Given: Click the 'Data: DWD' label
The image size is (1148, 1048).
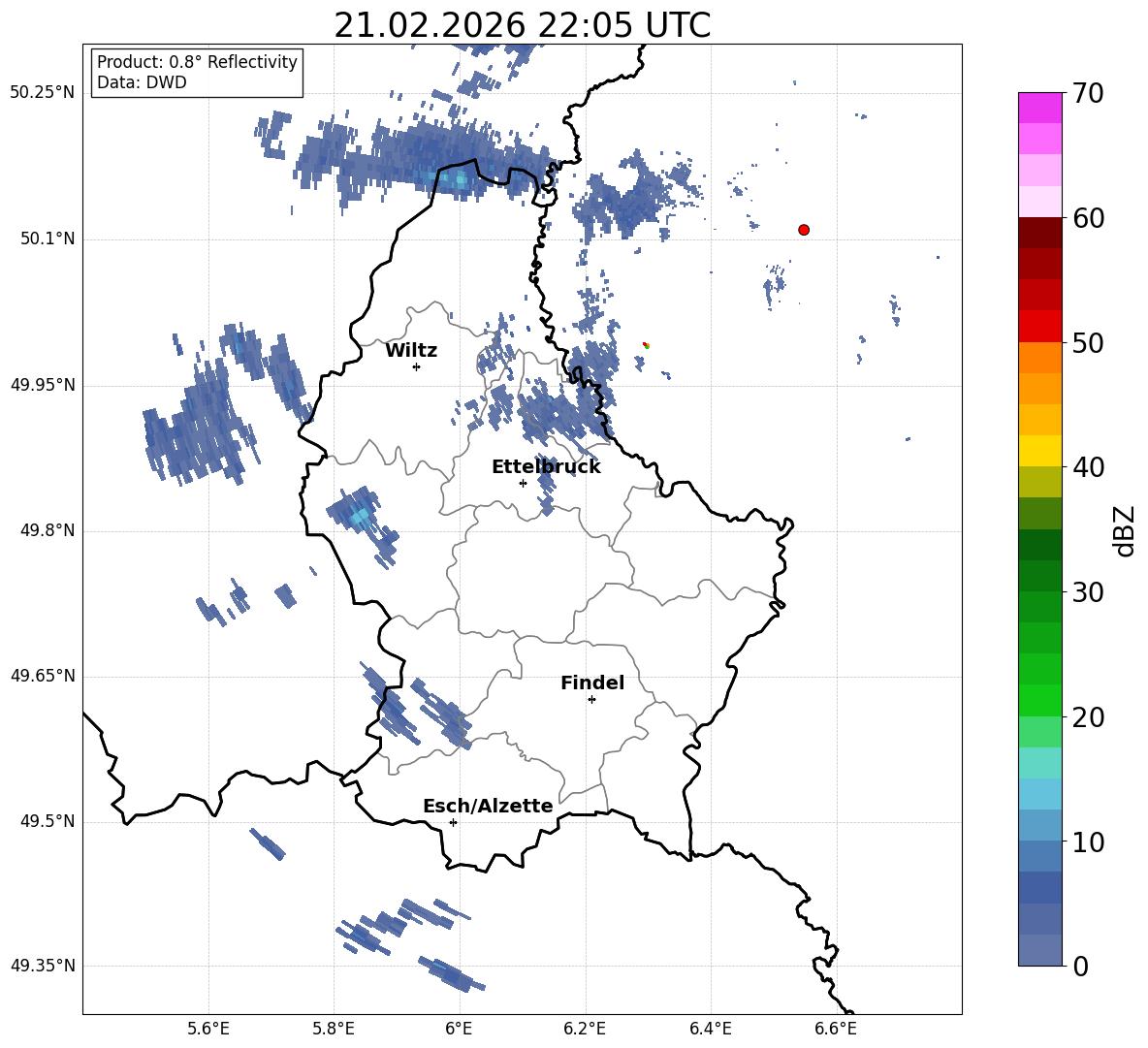Looking at the screenshot, I should pos(142,82).
